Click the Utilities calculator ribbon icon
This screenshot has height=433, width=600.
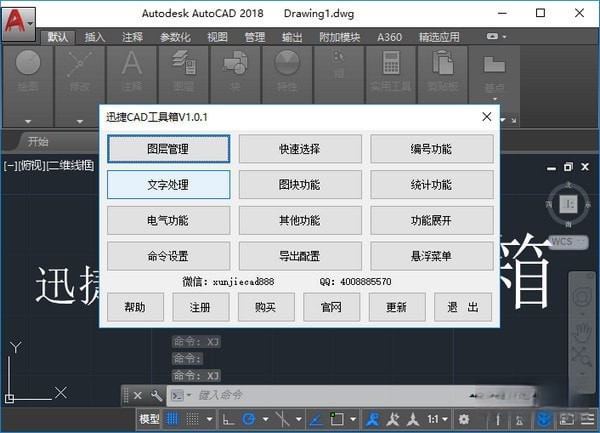point(391,66)
